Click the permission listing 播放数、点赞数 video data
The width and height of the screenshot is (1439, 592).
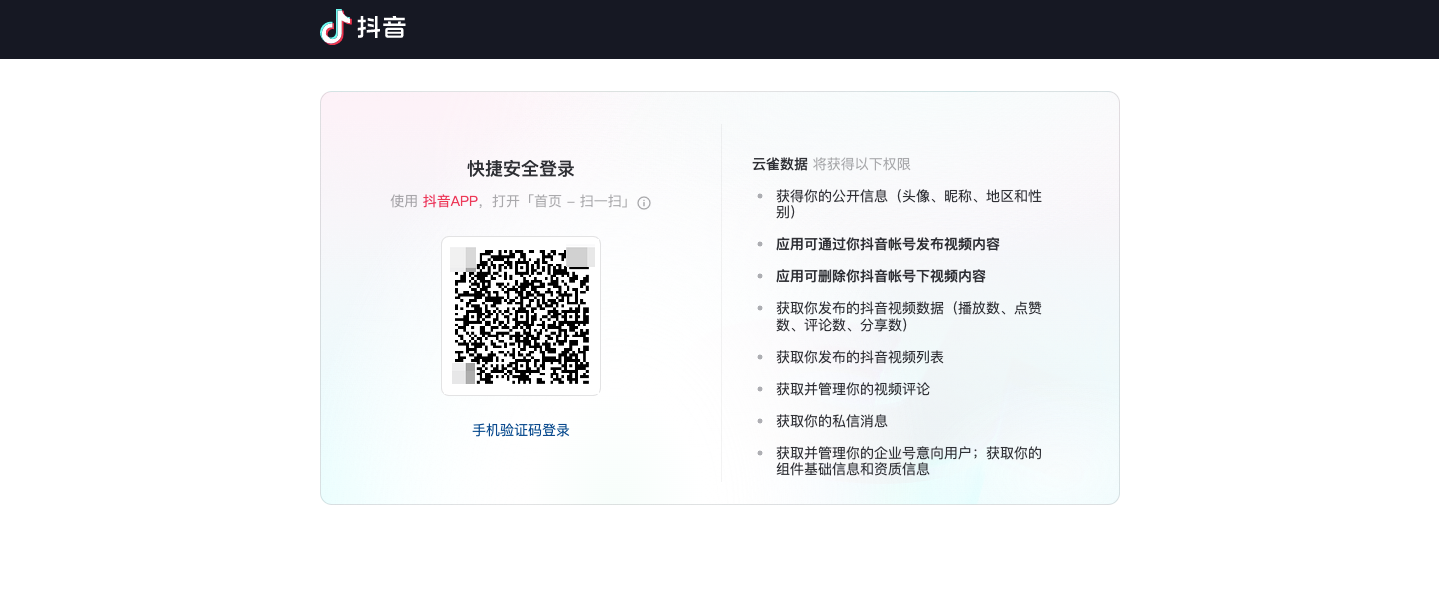coord(908,316)
